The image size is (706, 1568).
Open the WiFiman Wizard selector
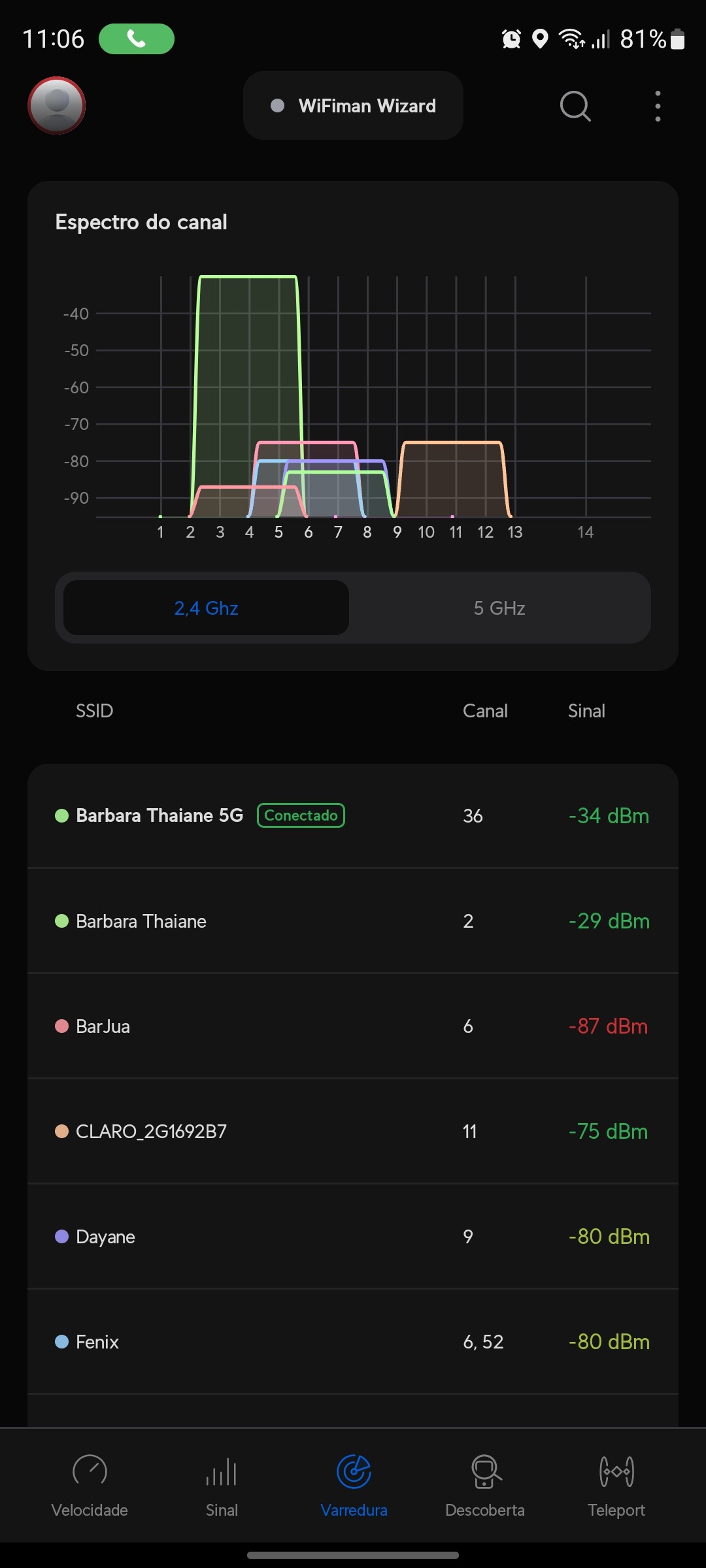tap(353, 106)
